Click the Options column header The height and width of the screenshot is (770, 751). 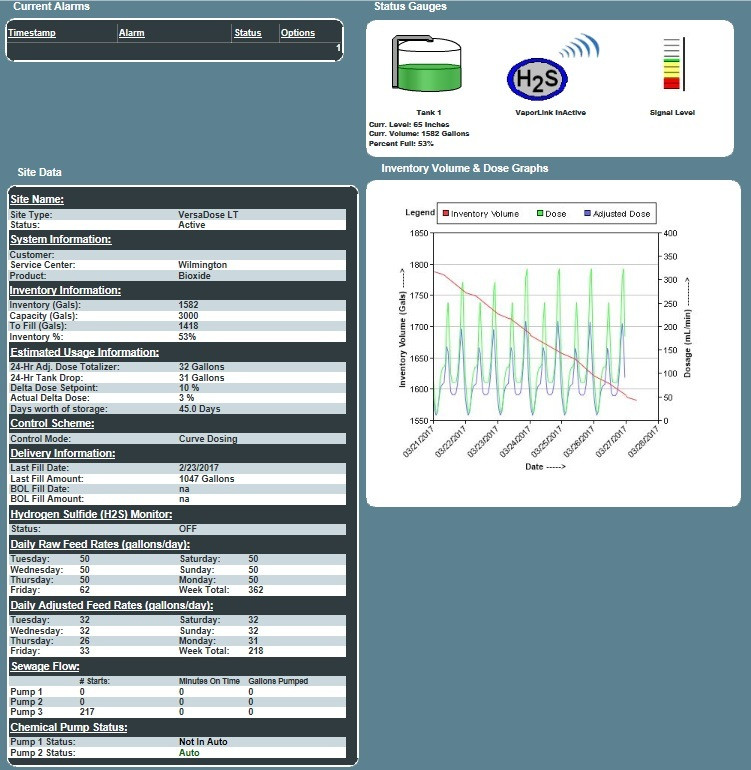pos(298,33)
